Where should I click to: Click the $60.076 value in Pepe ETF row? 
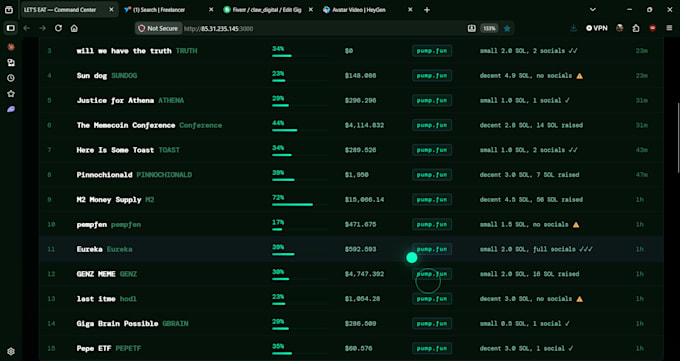[x=360, y=348]
